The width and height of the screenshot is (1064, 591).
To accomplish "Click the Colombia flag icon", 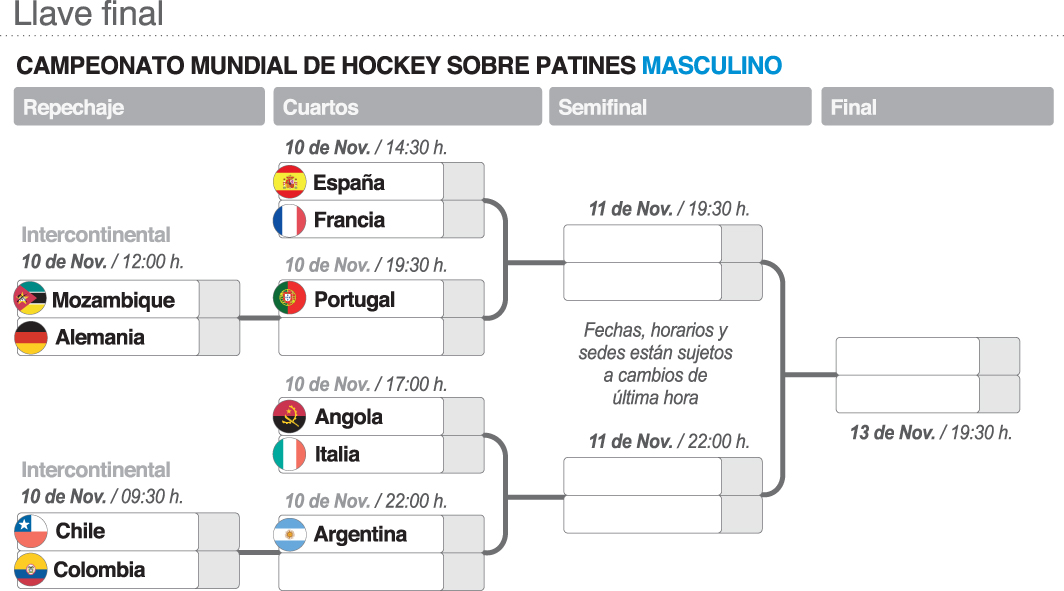I will (31, 570).
